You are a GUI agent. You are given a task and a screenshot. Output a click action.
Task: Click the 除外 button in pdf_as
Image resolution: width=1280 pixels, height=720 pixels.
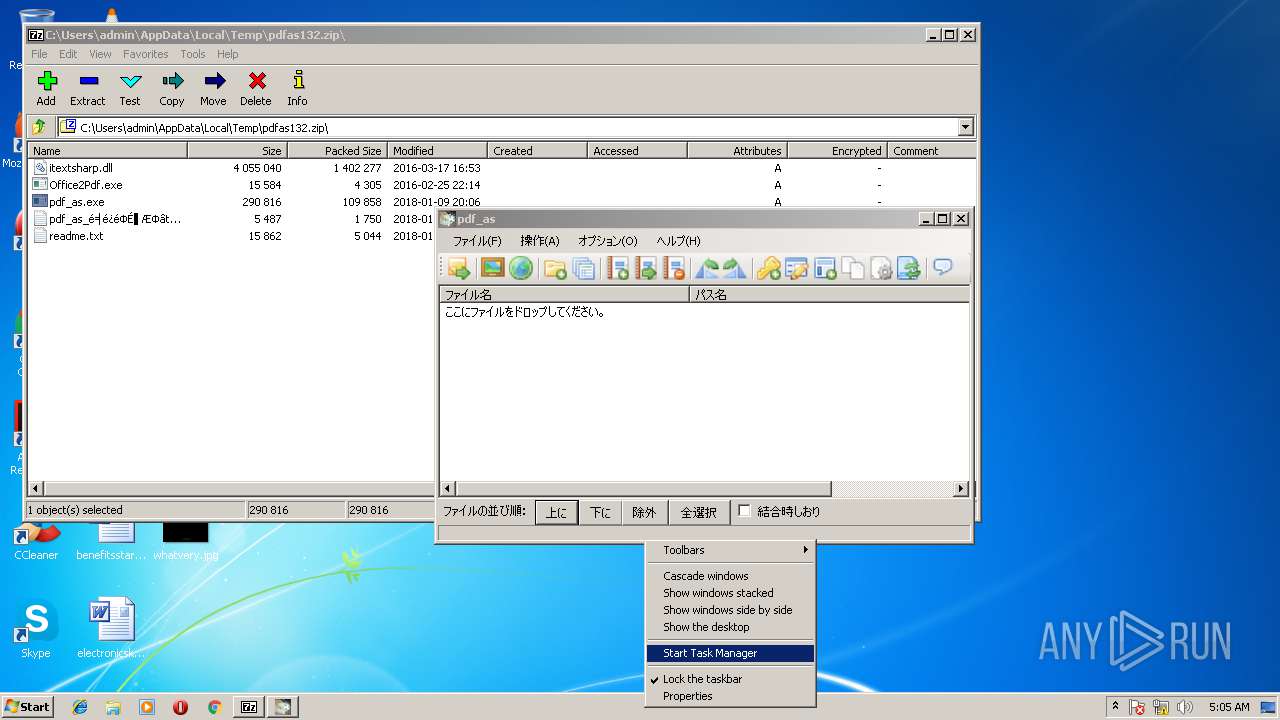(x=644, y=512)
